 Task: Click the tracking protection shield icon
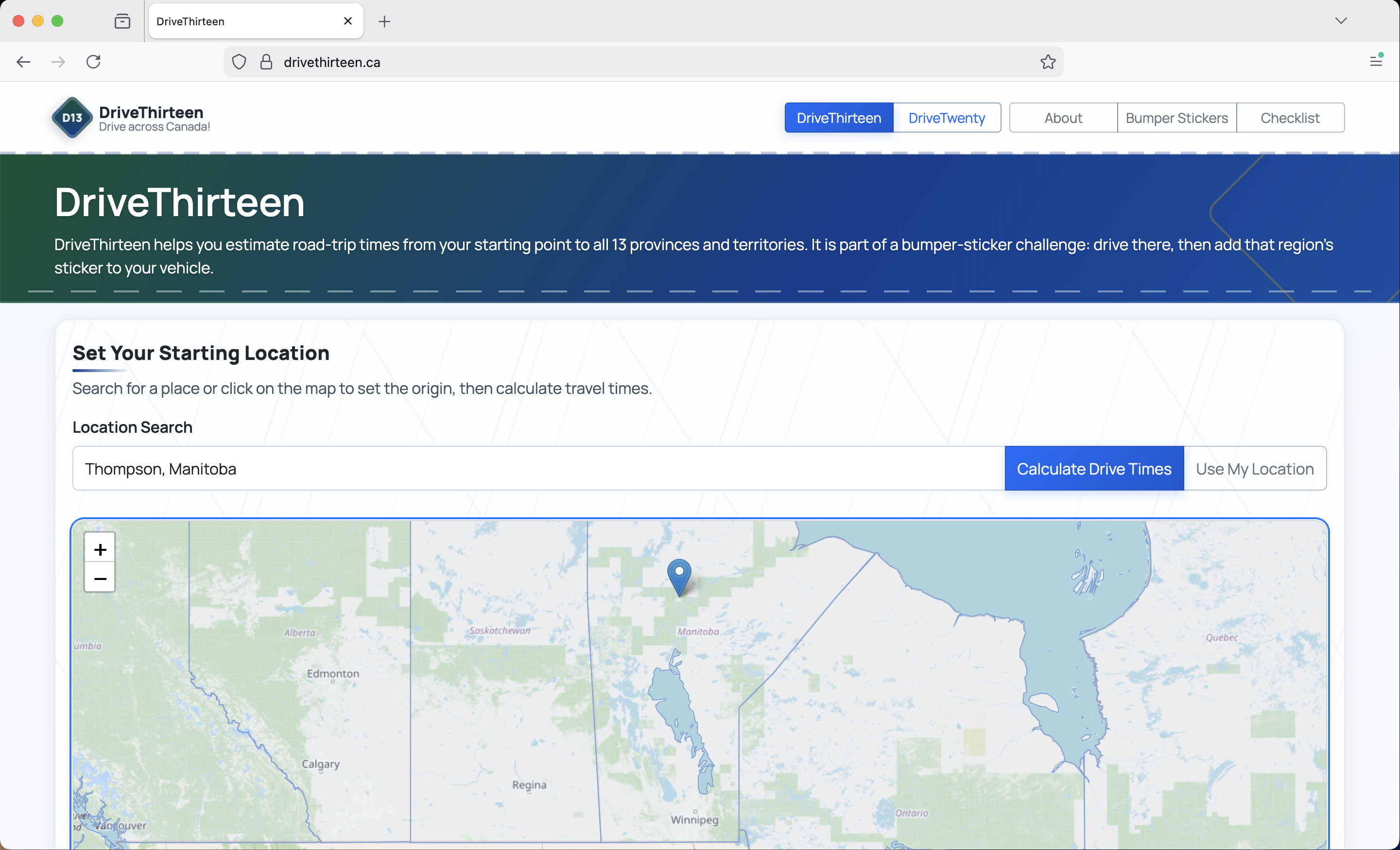(x=239, y=62)
